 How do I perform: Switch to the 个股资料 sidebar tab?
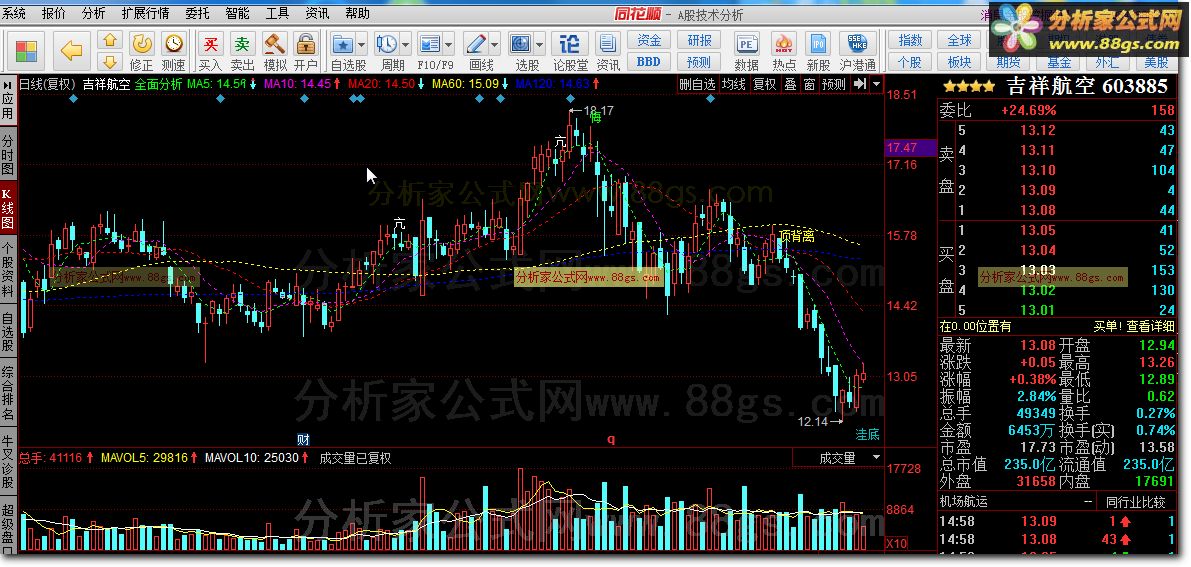[8, 271]
